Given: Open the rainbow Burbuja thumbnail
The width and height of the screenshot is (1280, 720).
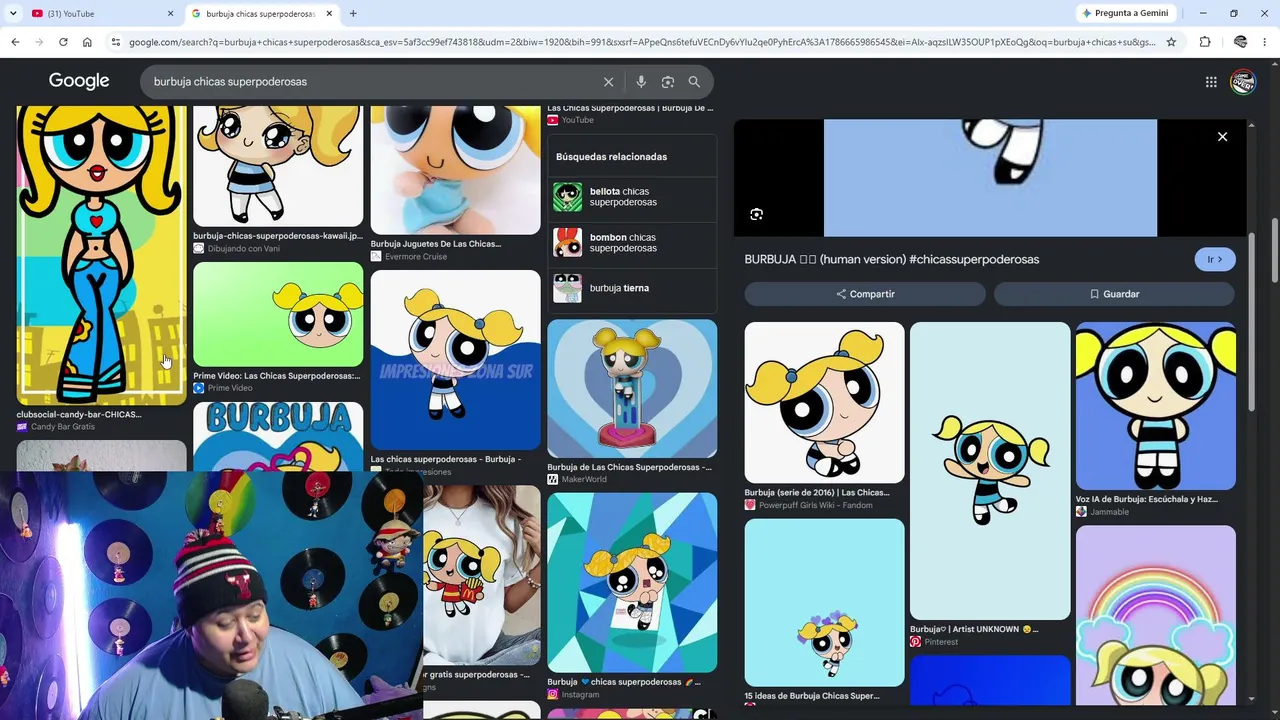Looking at the screenshot, I should 1155,616.
